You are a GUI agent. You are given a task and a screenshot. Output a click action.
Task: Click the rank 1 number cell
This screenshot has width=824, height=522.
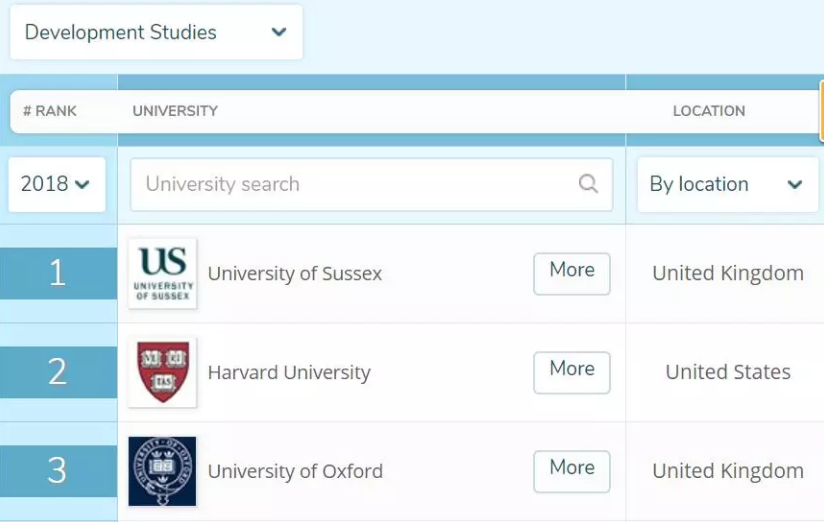coord(58,273)
